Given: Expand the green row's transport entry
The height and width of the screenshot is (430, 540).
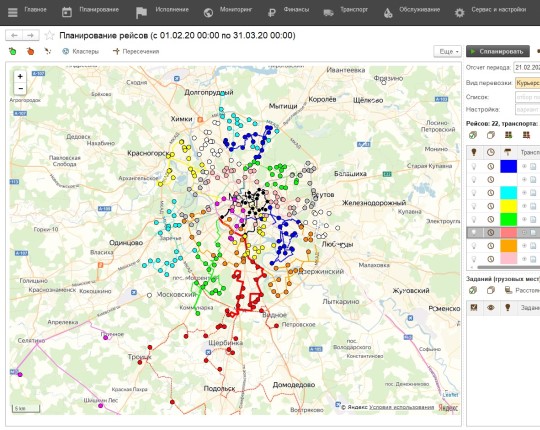Looking at the screenshot, I should click(524, 219).
